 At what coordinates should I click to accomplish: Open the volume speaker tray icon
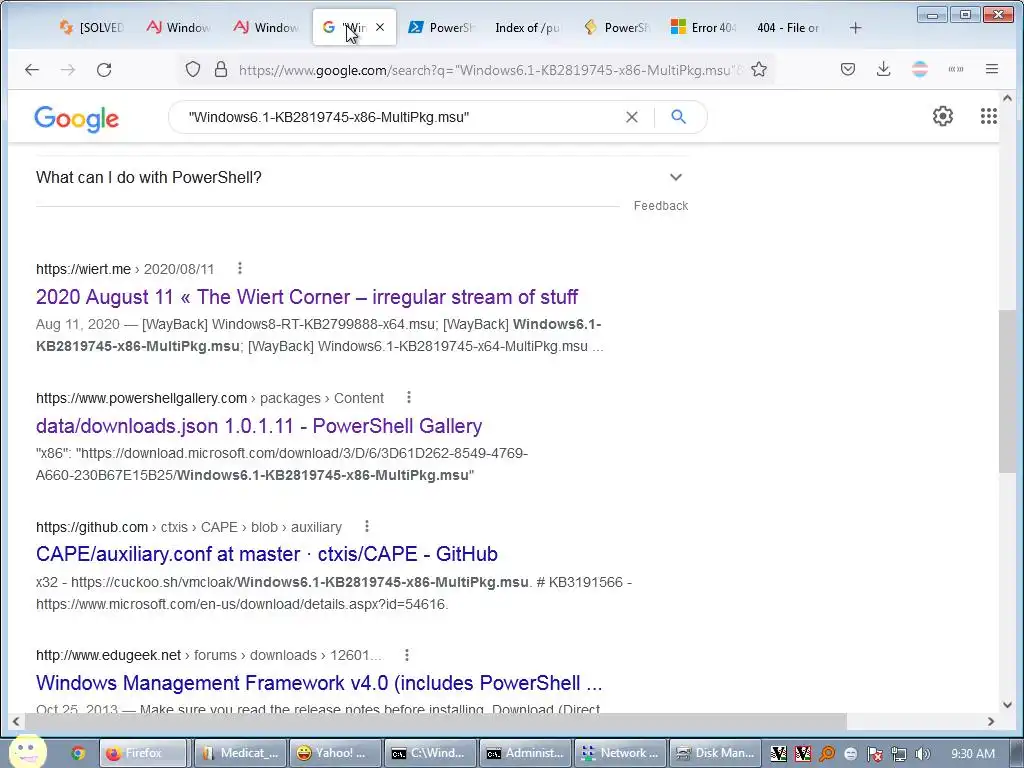pyautogui.click(x=923, y=754)
